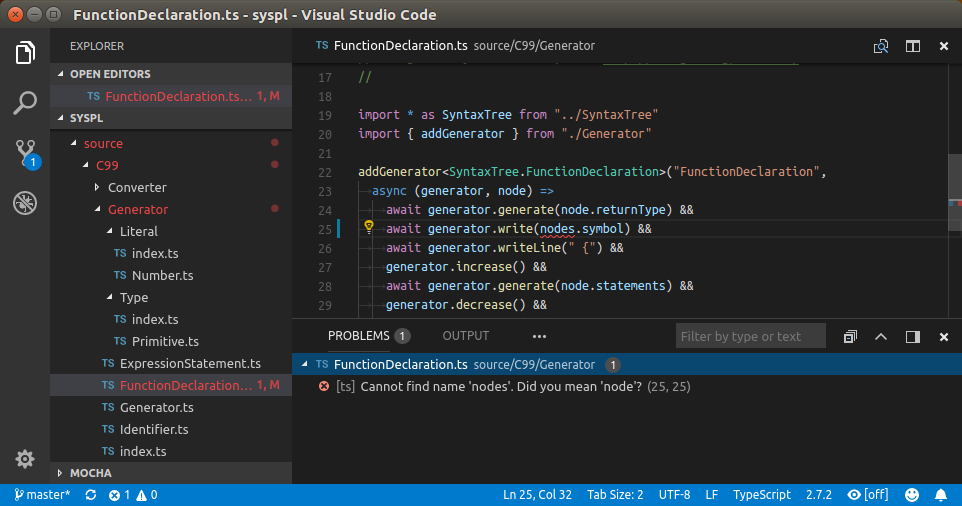Maximize the panel with chevron up
This screenshot has width=962, height=506.
click(881, 336)
